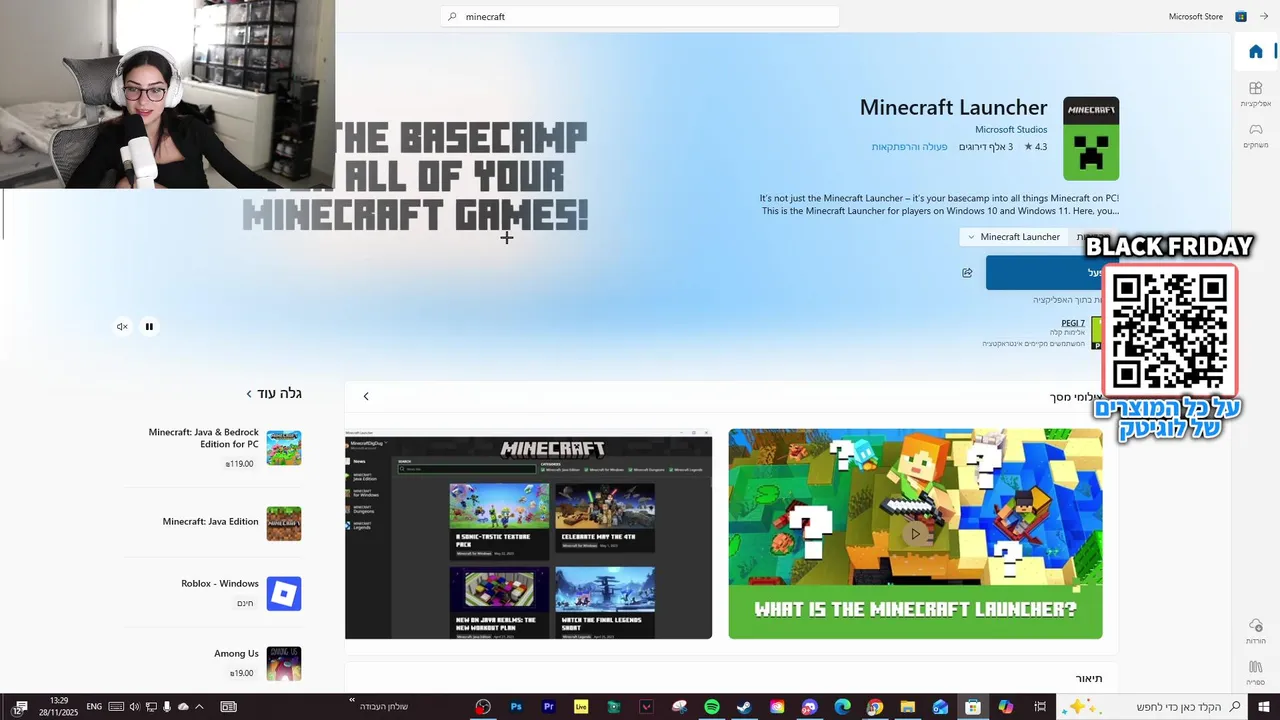Open the action and adventure category link
The height and width of the screenshot is (720, 1280).
[909, 147]
